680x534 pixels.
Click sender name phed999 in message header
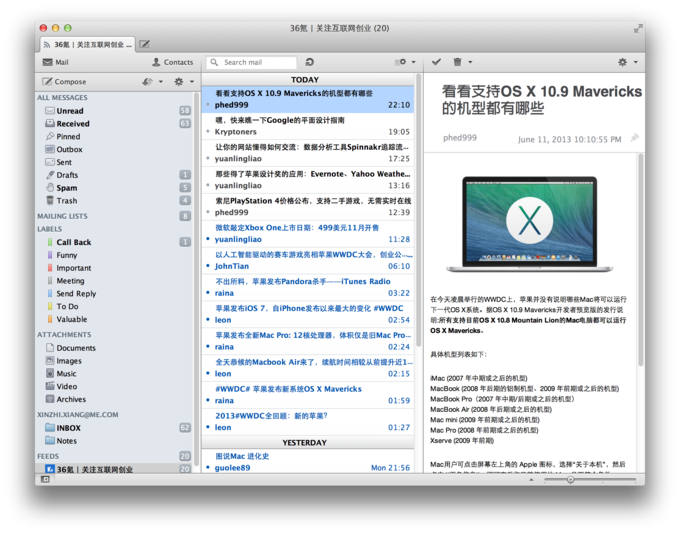(x=460, y=138)
